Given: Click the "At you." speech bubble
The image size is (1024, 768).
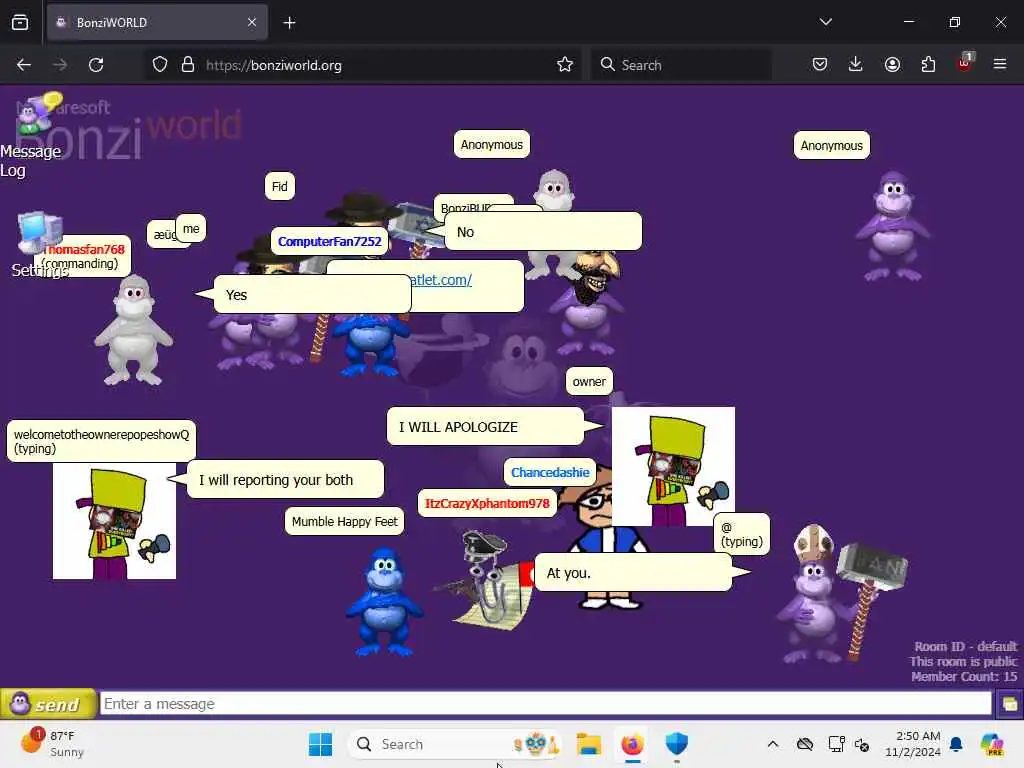Looking at the screenshot, I should [633, 572].
